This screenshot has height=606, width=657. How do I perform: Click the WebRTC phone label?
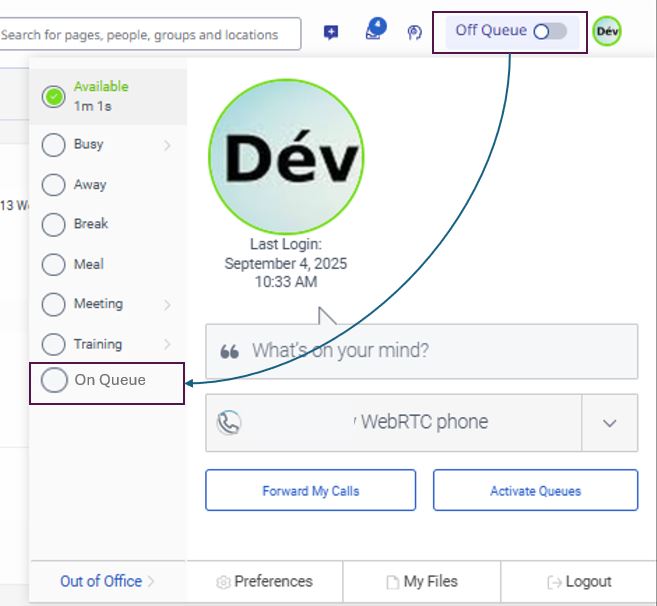pyautogui.click(x=424, y=422)
